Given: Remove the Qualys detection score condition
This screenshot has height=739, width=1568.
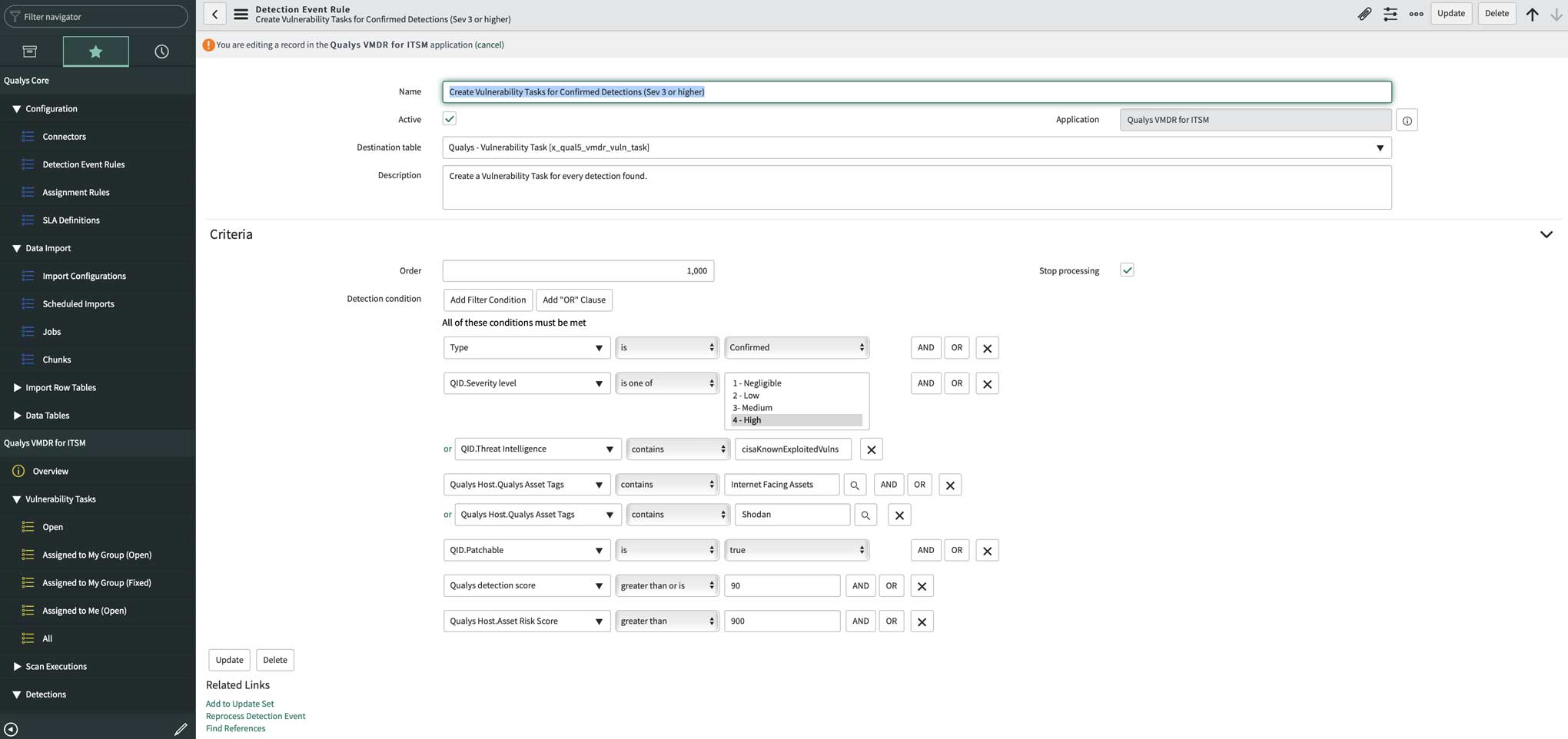Looking at the screenshot, I should pos(922,586).
